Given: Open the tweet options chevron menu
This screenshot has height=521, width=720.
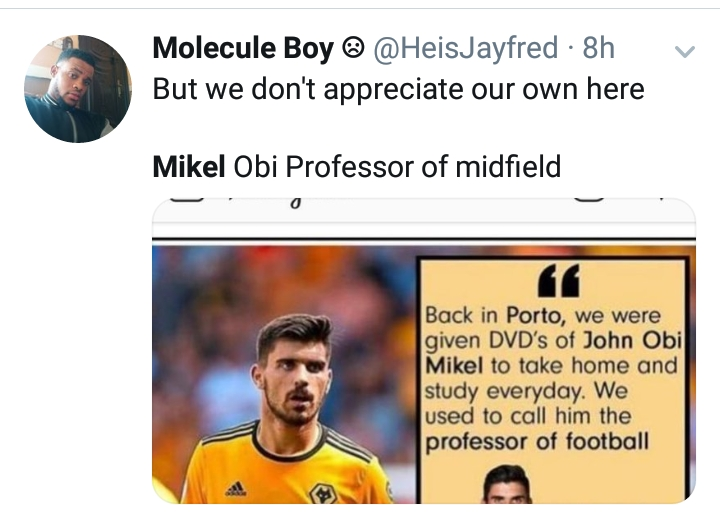Looking at the screenshot, I should pos(685,49).
